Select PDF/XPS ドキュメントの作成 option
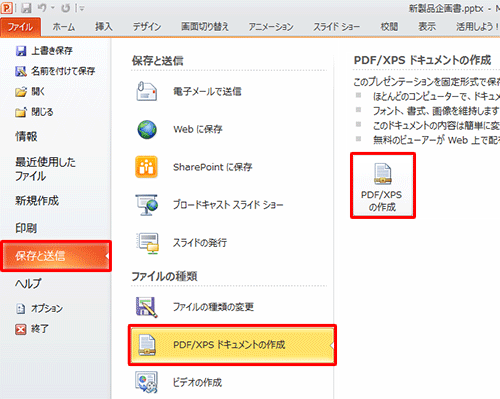The height and width of the screenshot is (399, 500). click(x=232, y=345)
